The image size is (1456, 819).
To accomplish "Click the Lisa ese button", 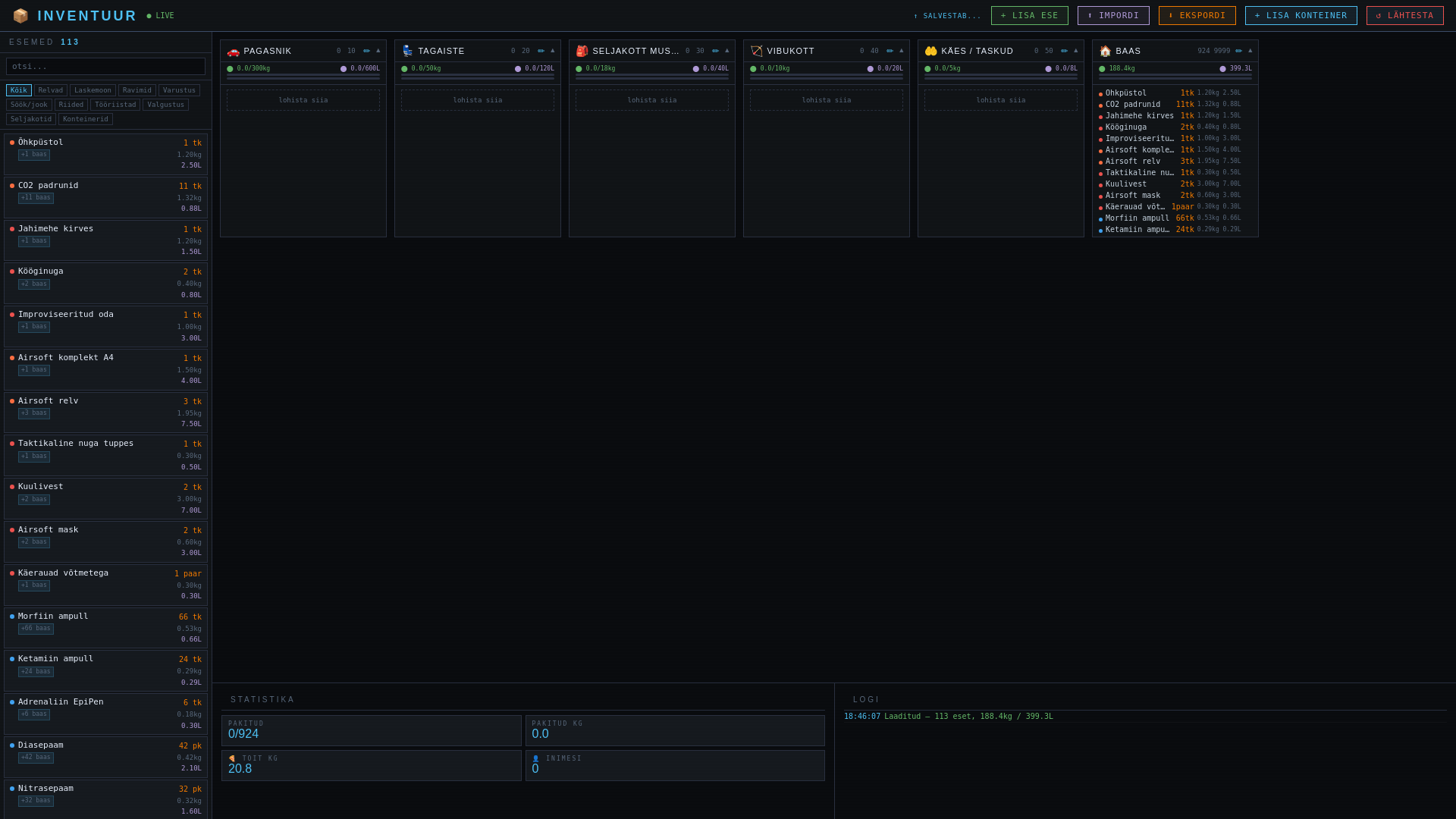I will 1029,16.
